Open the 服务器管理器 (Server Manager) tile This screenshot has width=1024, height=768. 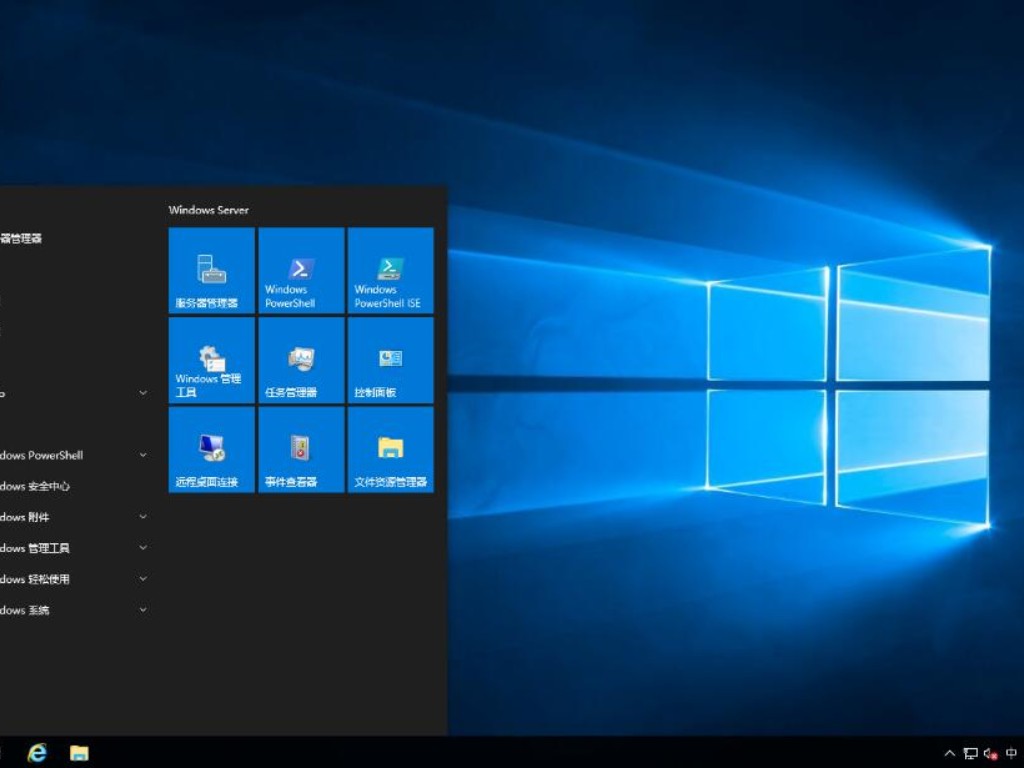pos(209,270)
